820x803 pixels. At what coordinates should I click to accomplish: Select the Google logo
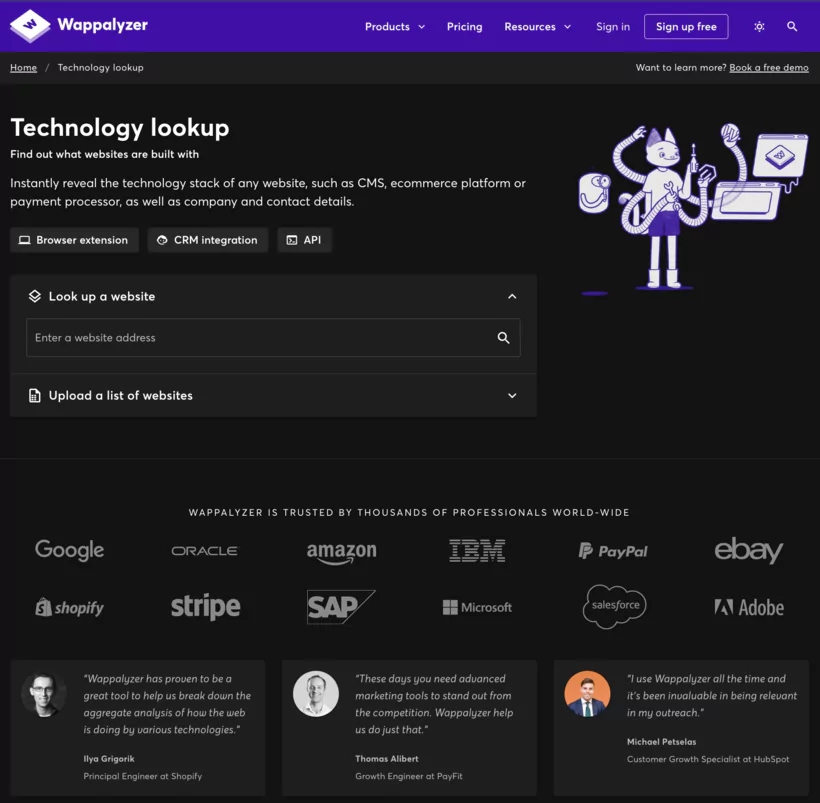pyautogui.click(x=69, y=550)
